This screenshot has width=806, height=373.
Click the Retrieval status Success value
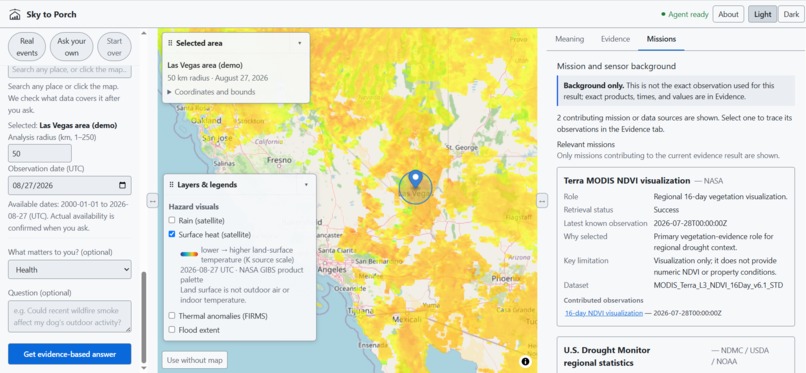(x=666, y=210)
